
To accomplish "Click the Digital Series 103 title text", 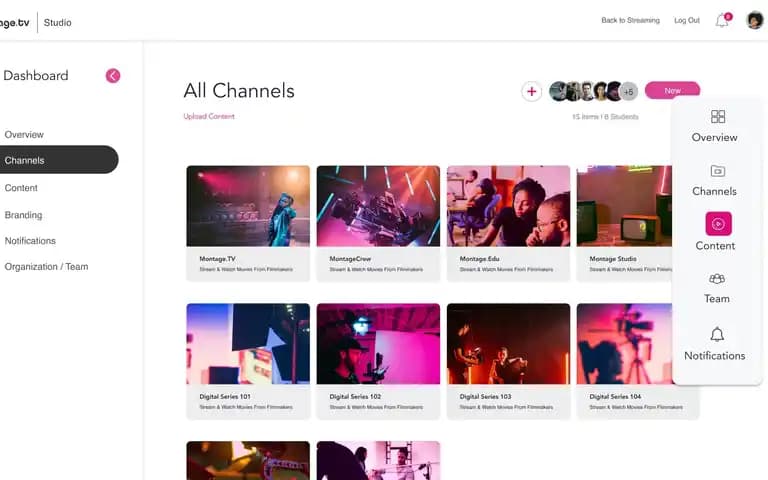I will point(485,396).
